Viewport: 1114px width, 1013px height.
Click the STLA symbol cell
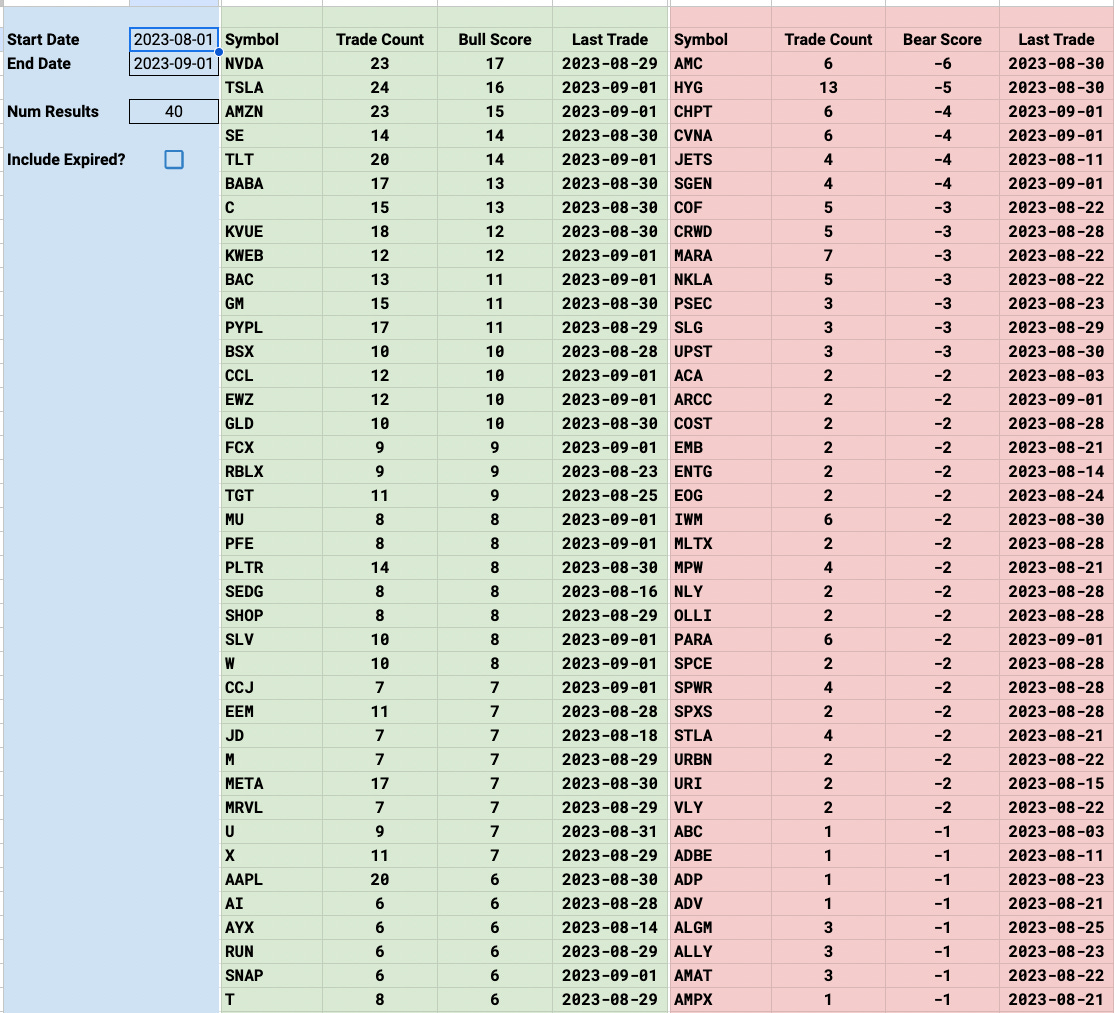pyautogui.click(x=720, y=735)
